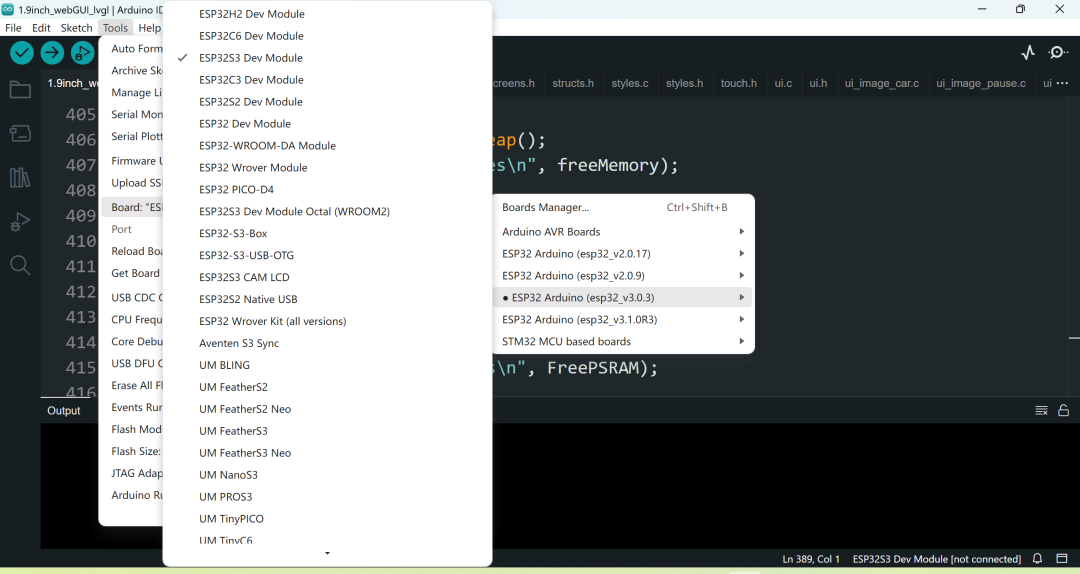Open the Sketch menu
The image size is (1080, 574).
pyautogui.click(x=76, y=28)
